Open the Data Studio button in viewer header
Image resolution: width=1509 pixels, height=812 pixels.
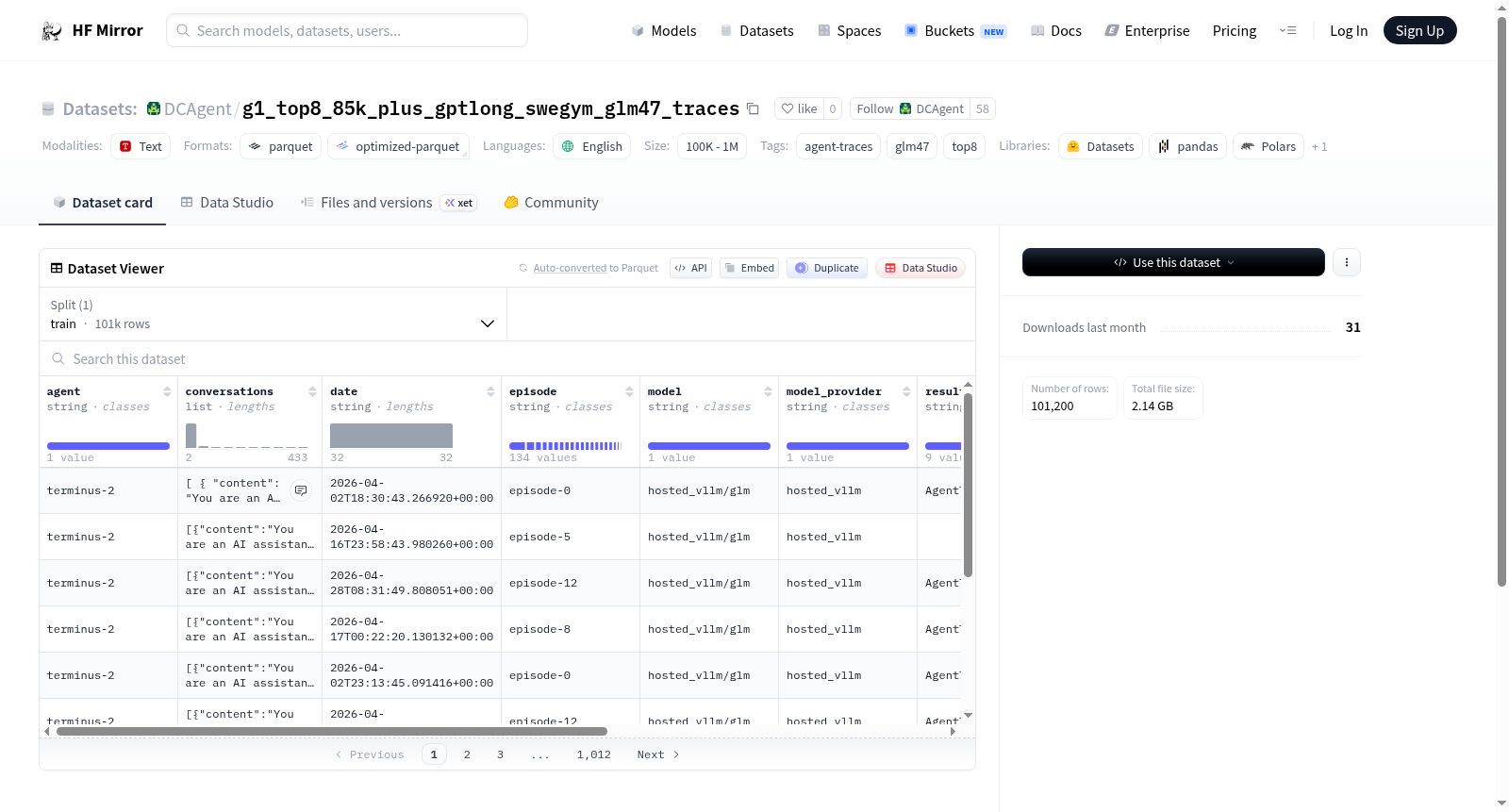920,268
